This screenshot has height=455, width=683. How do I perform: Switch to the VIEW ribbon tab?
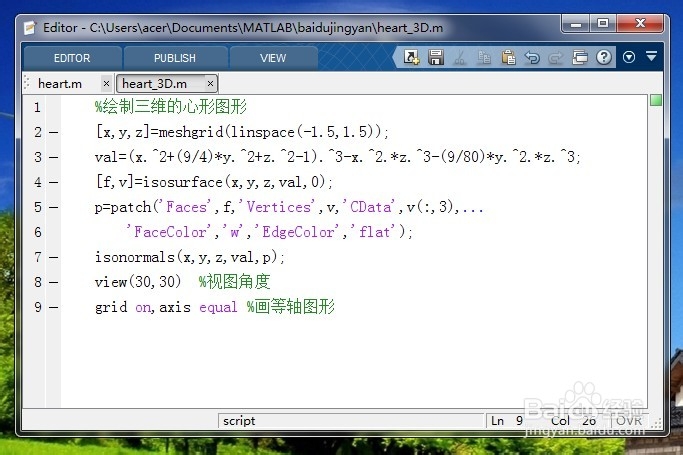273,58
